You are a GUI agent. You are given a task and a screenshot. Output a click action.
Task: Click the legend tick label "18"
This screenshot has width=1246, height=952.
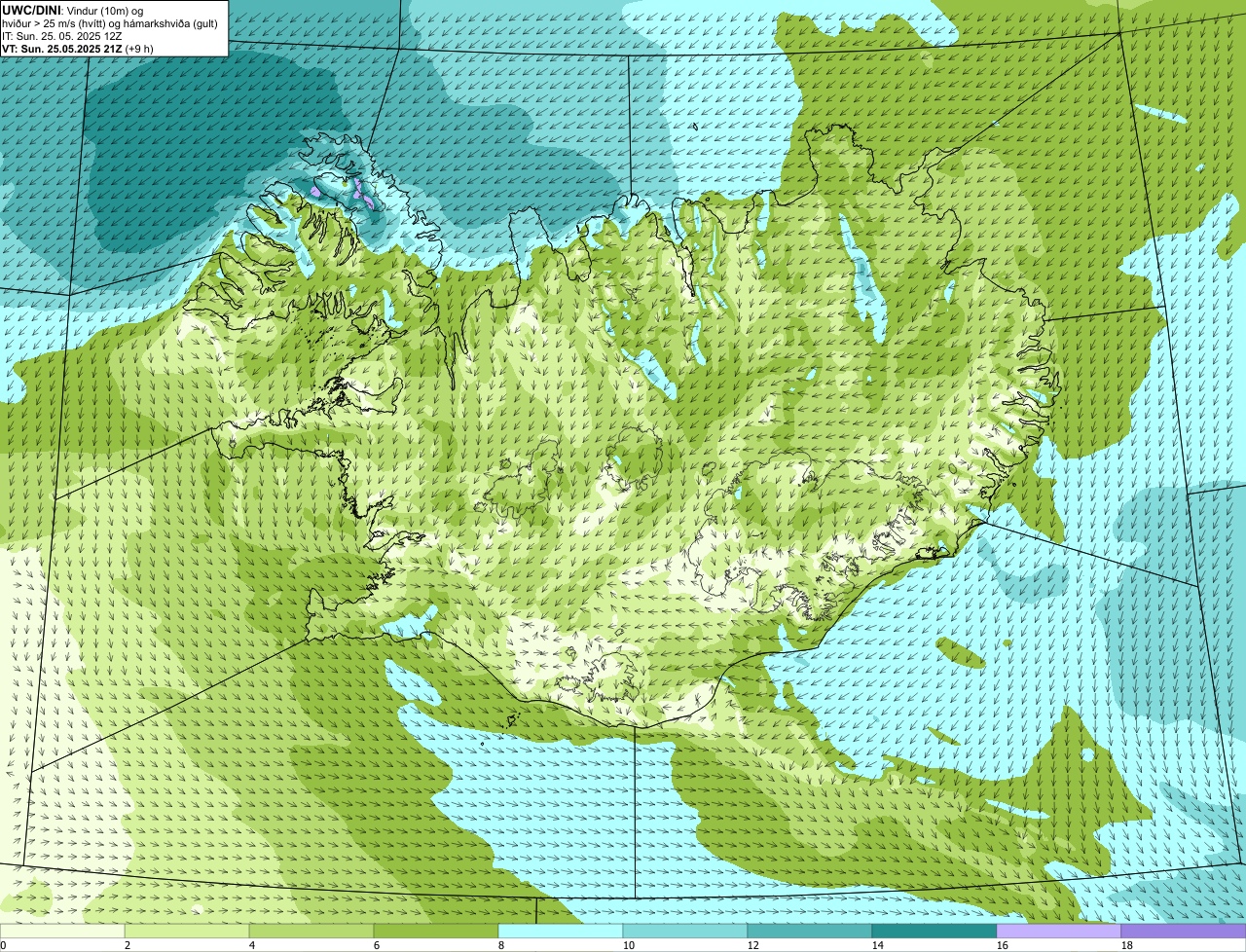pos(1127,945)
